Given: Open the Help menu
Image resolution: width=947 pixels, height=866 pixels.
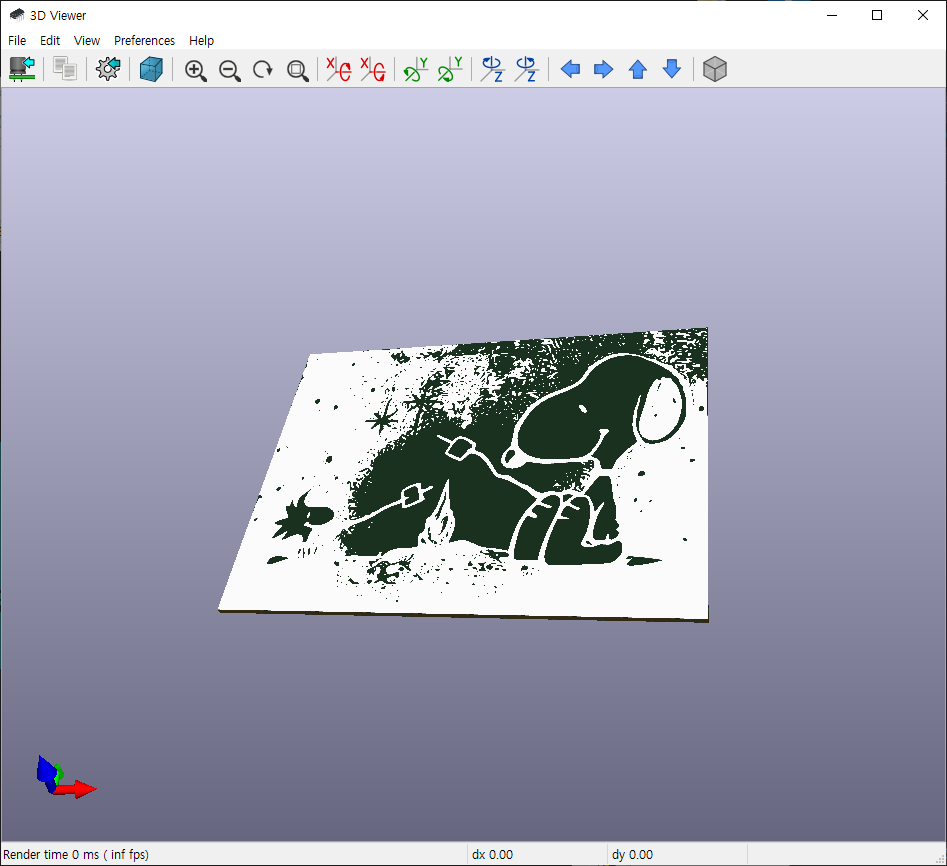Looking at the screenshot, I should [201, 40].
